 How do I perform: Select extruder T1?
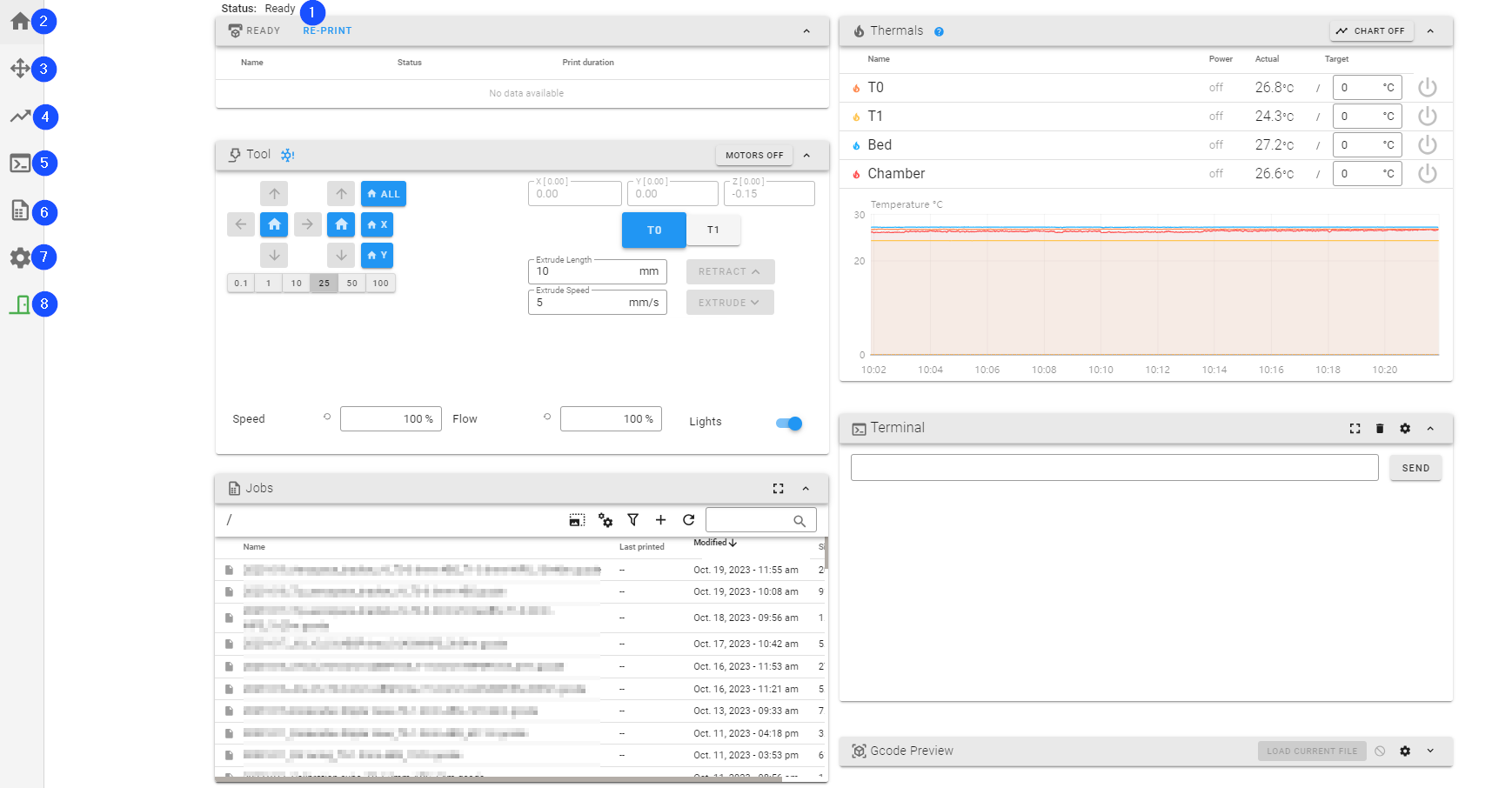click(713, 230)
